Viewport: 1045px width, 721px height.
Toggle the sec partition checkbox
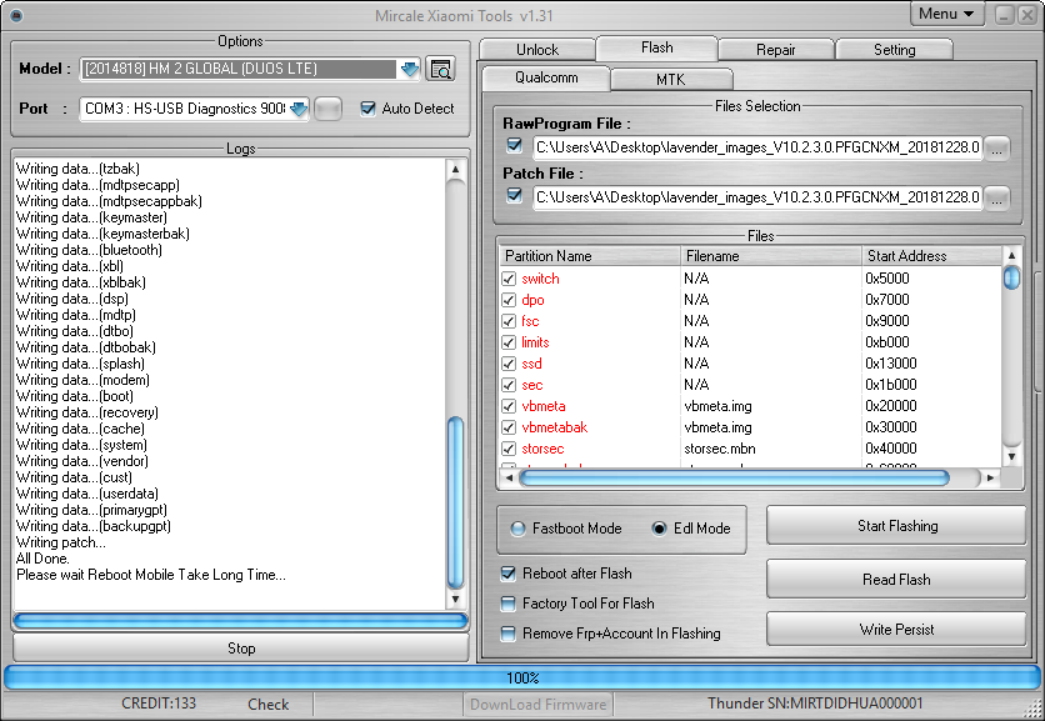509,385
